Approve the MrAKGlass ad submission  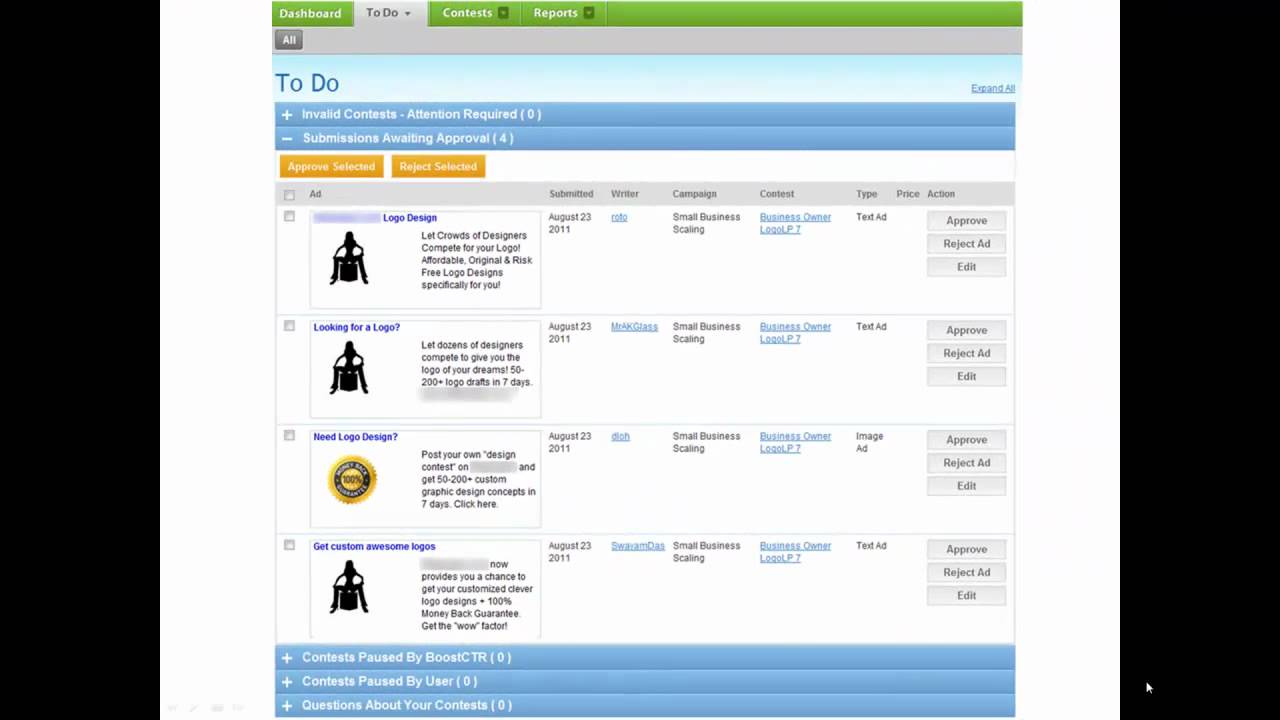click(x=966, y=330)
